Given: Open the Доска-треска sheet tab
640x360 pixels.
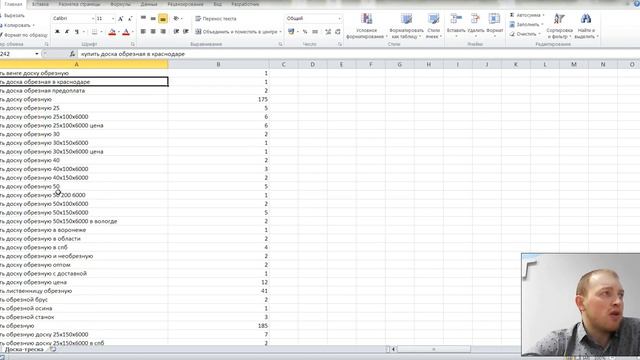Looking at the screenshot, I should [x=24, y=349].
